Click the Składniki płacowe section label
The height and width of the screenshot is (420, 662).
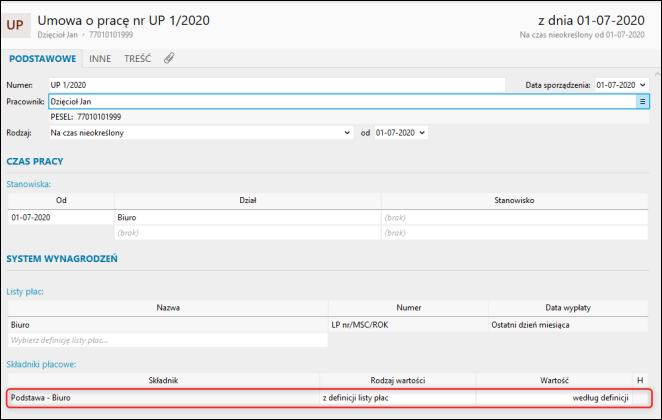tap(41, 364)
